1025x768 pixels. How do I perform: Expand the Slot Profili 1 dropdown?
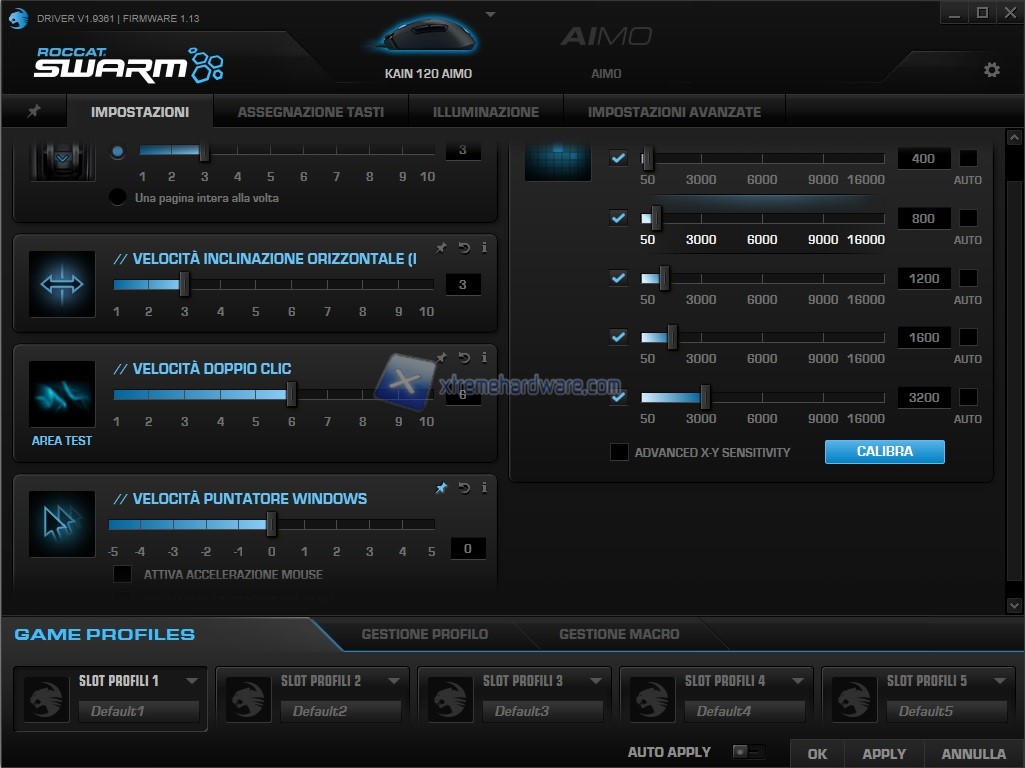point(191,681)
